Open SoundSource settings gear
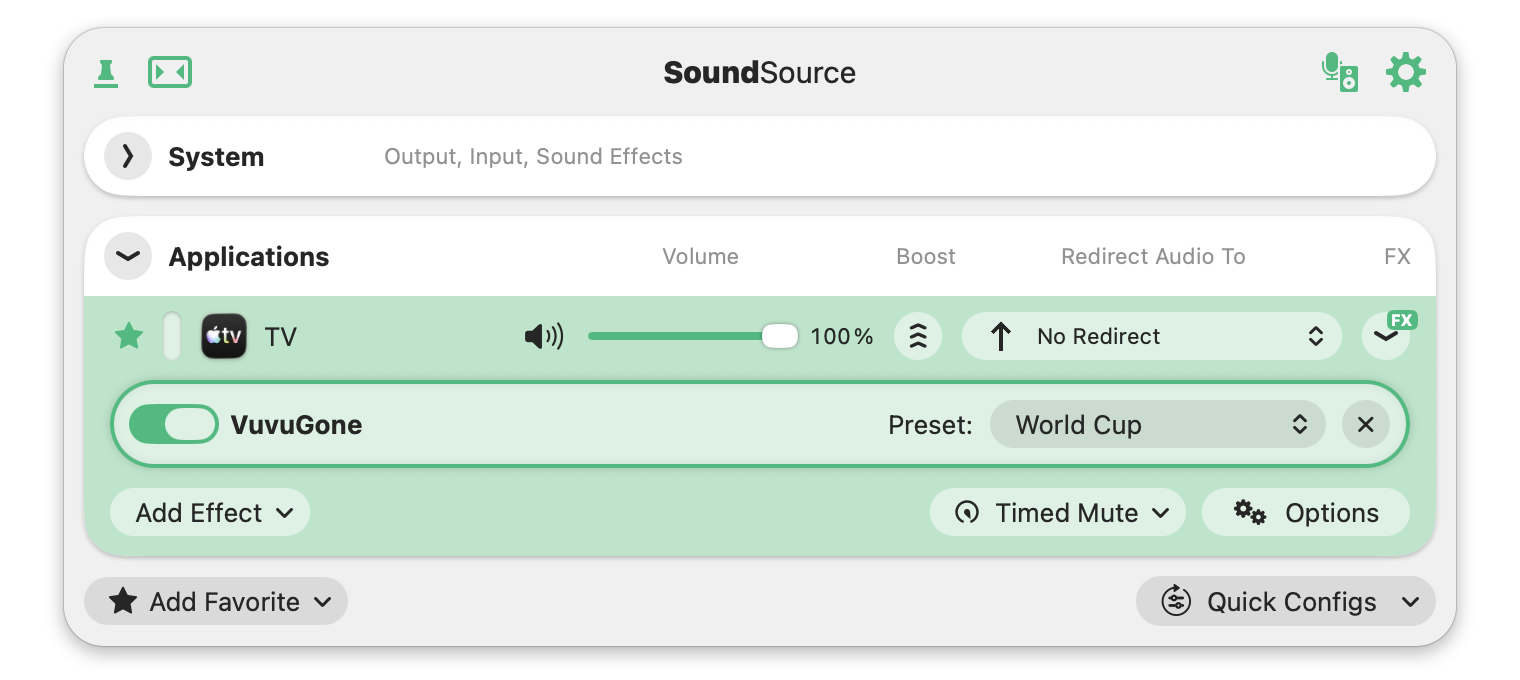This screenshot has width=1520, height=680. click(1406, 73)
